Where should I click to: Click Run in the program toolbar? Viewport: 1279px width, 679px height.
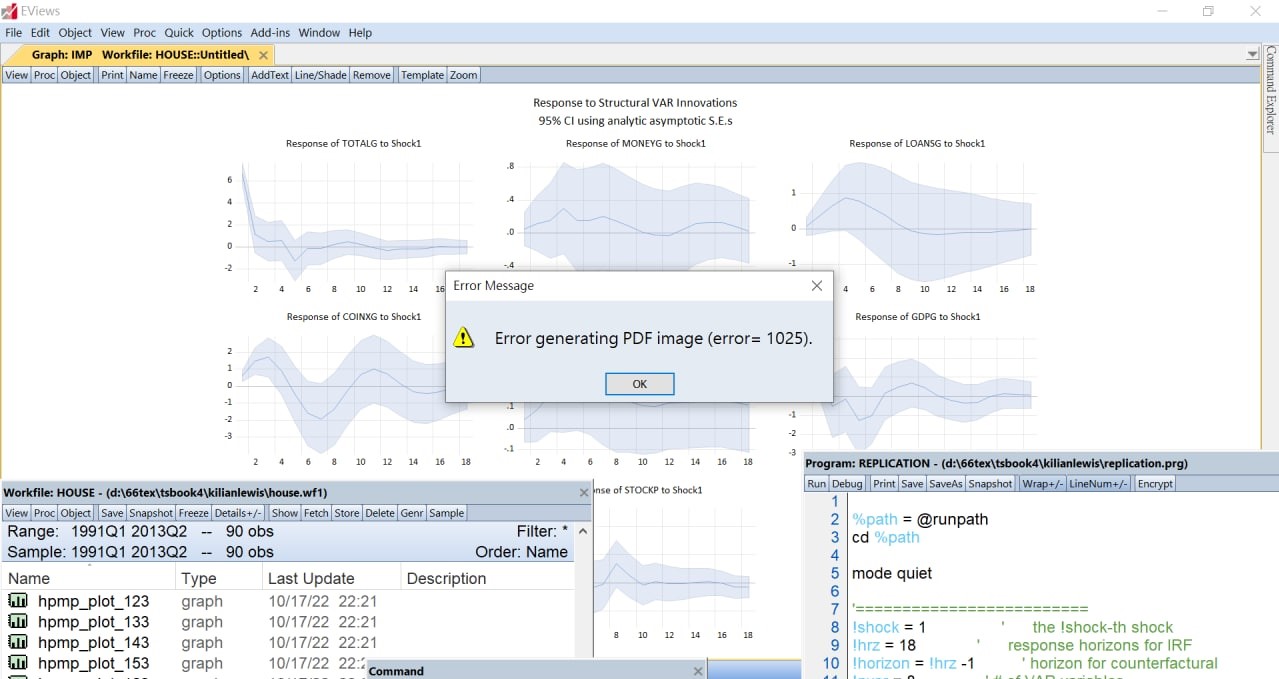pyautogui.click(x=816, y=483)
